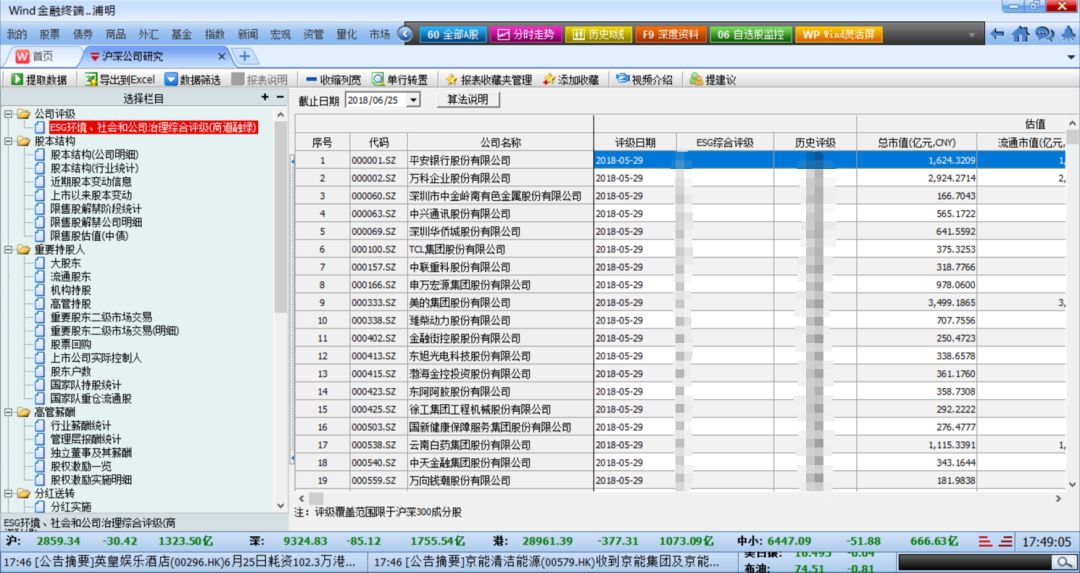
Task: Click the table horizontal scrollbar right arrow
Action: click(x=1059, y=498)
